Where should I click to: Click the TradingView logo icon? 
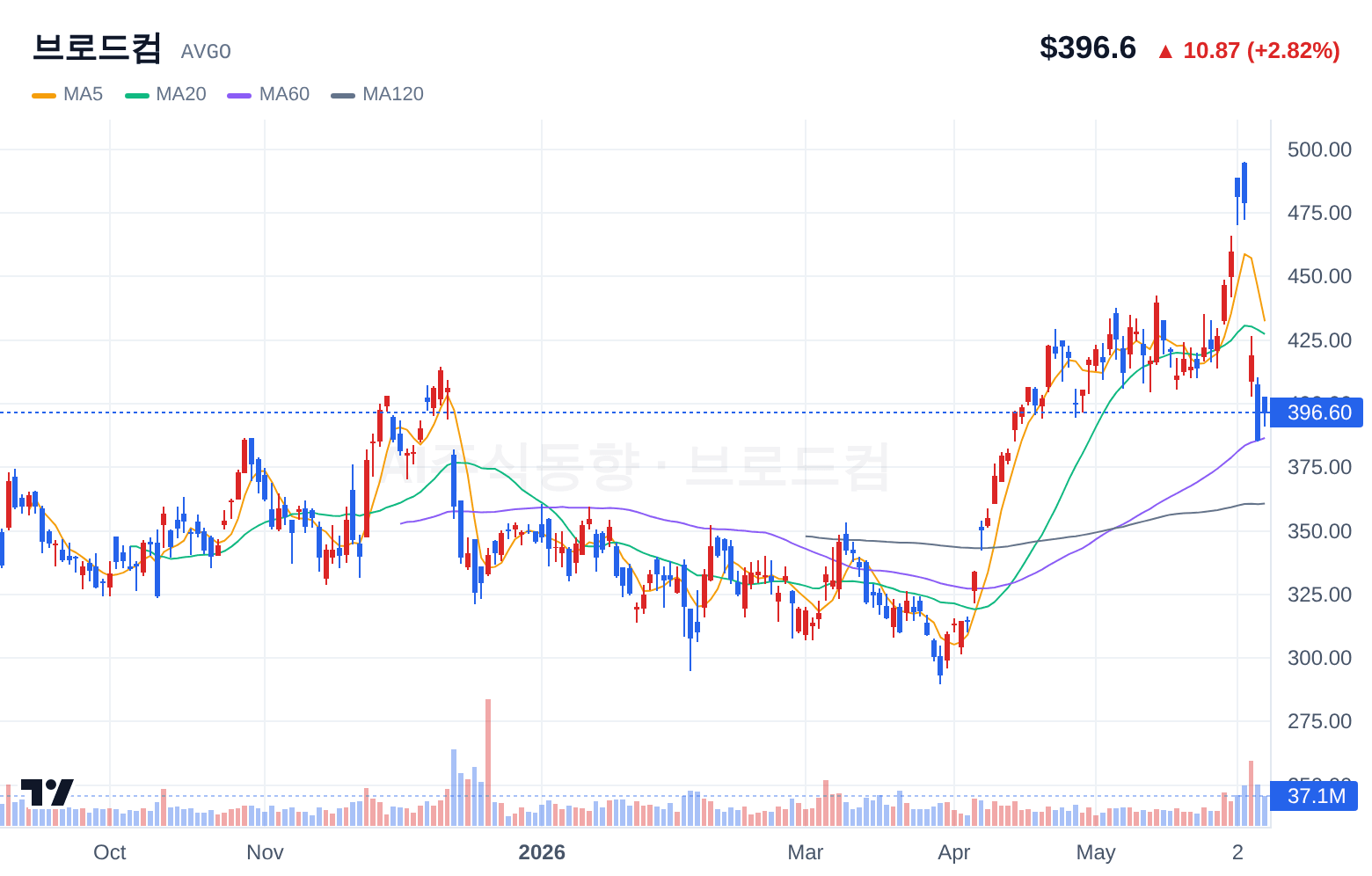click(47, 792)
